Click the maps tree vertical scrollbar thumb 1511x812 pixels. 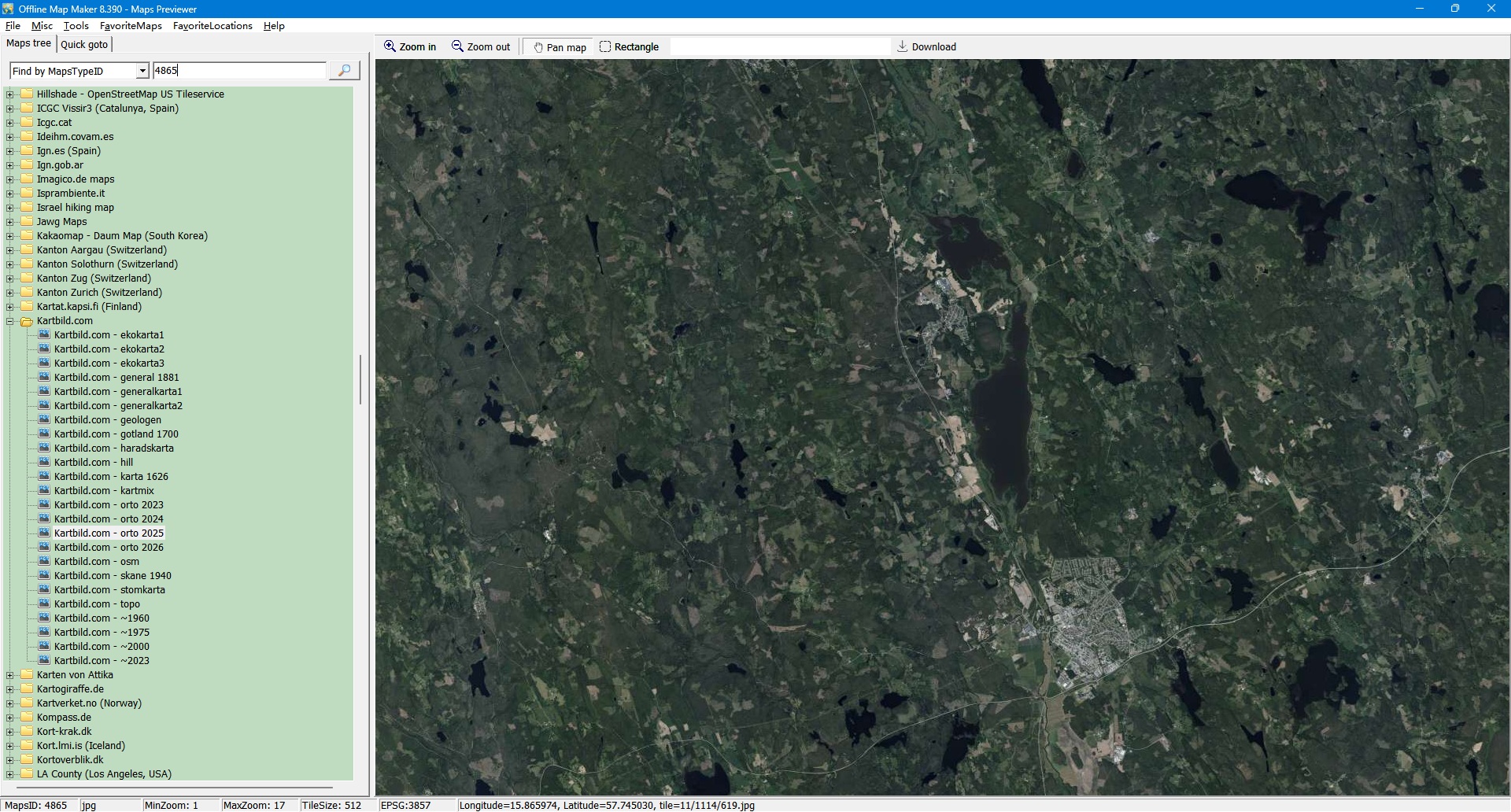click(x=360, y=379)
